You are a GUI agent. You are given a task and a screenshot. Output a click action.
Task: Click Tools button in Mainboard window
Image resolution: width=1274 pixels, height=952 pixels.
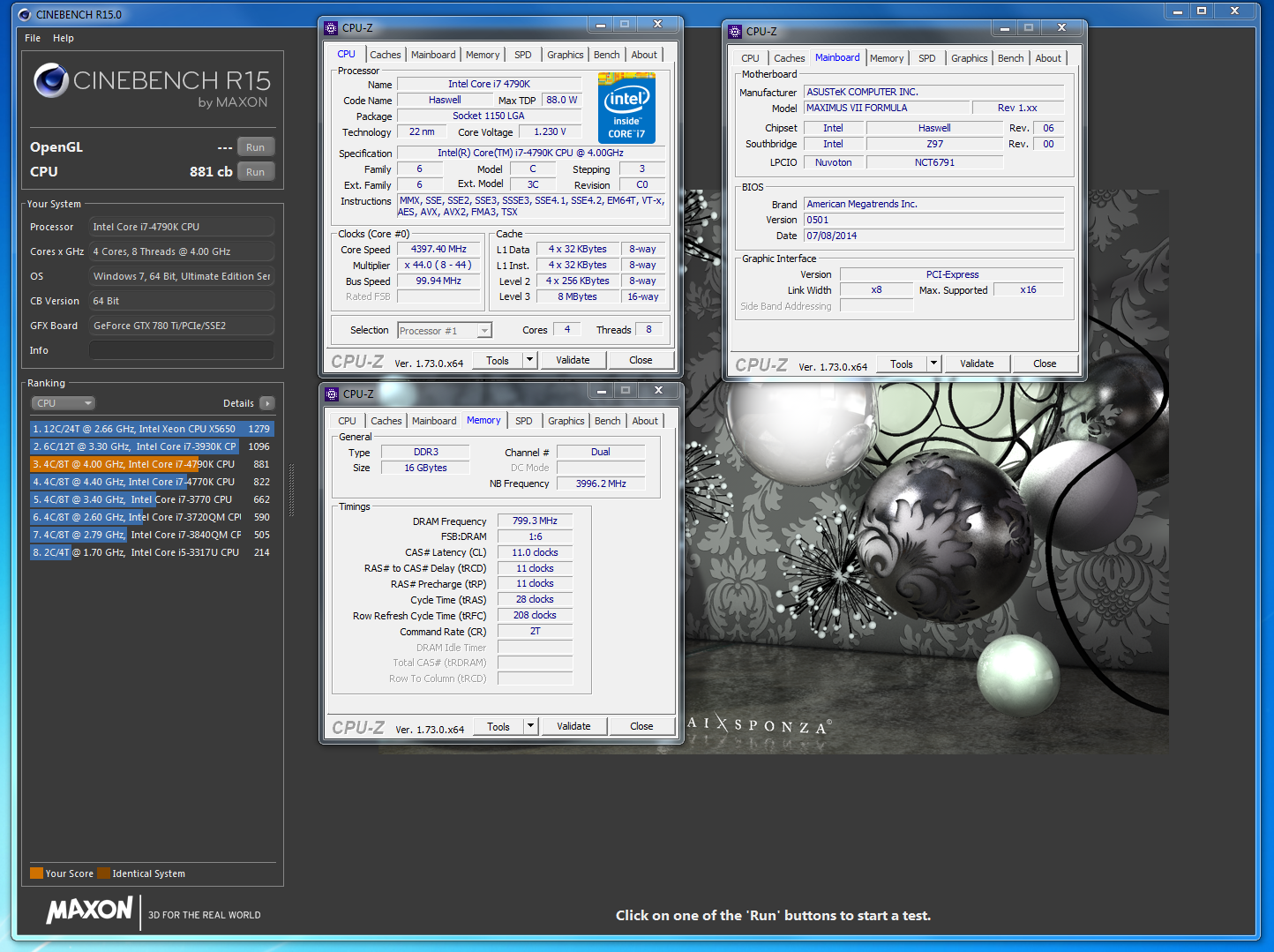coord(902,364)
